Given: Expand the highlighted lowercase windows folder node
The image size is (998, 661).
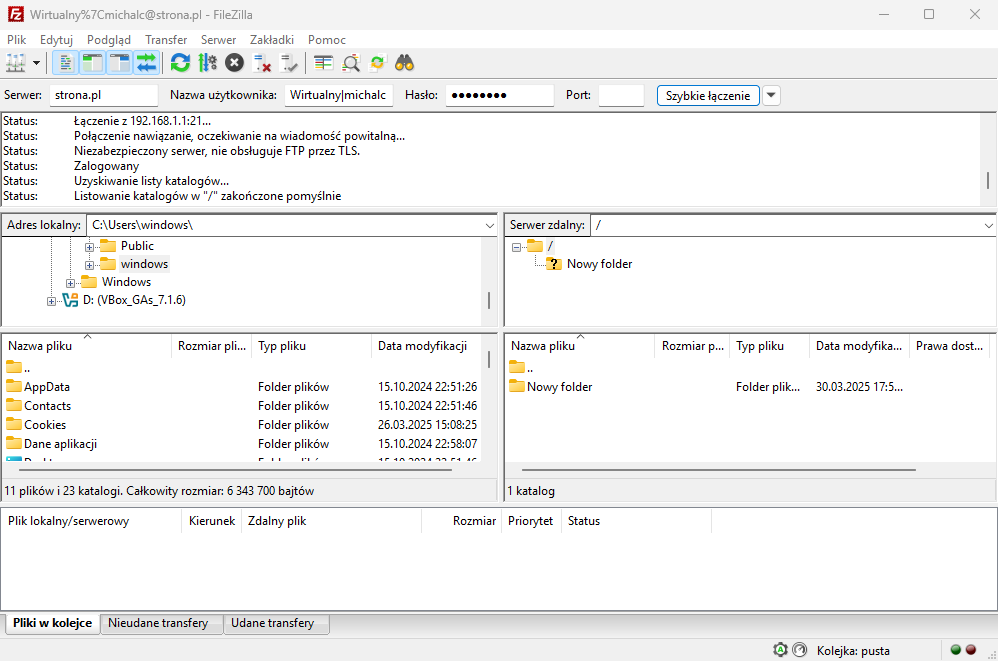Looking at the screenshot, I should pos(90,265).
